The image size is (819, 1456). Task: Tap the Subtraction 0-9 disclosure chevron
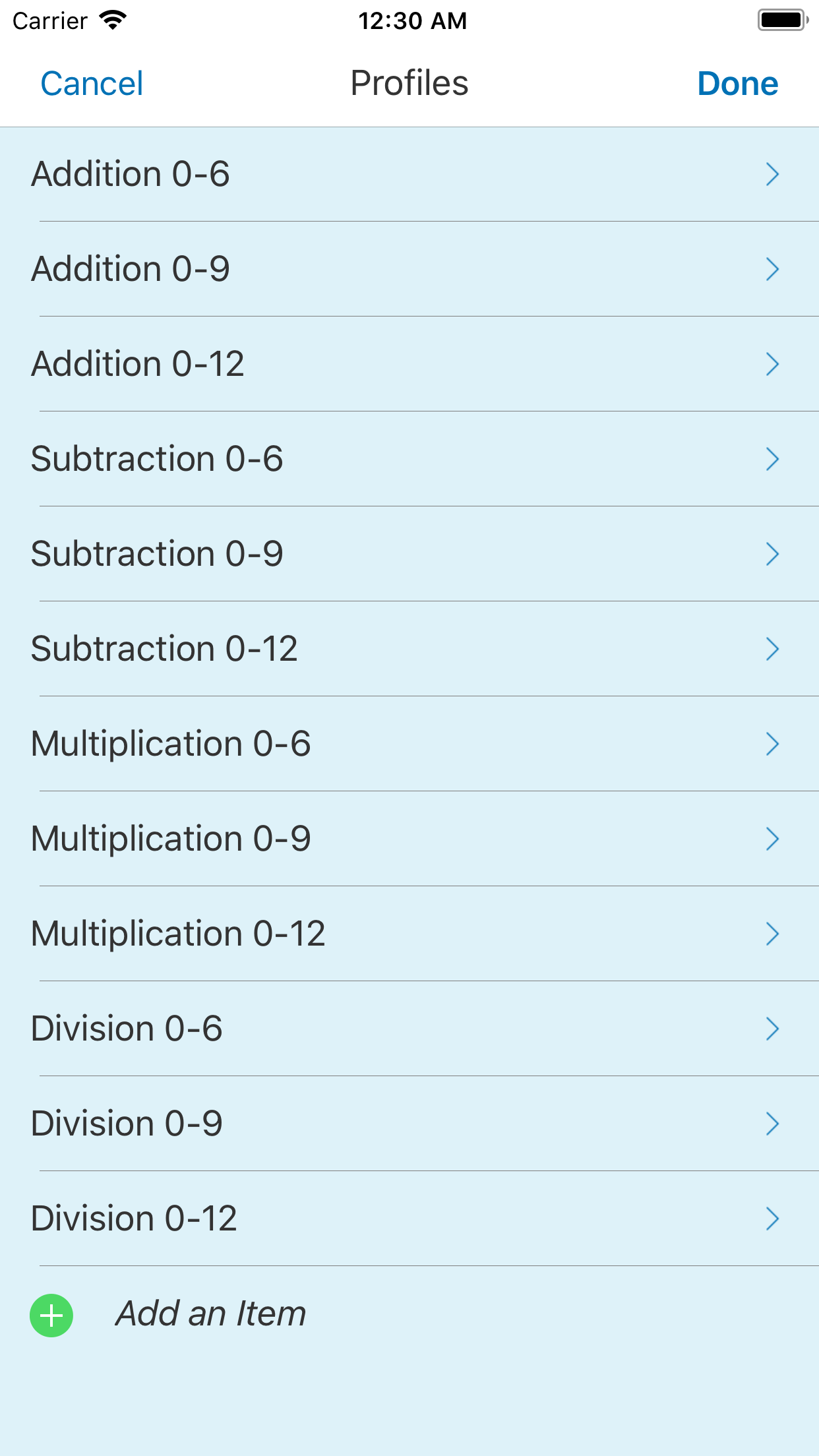click(x=772, y=554)
